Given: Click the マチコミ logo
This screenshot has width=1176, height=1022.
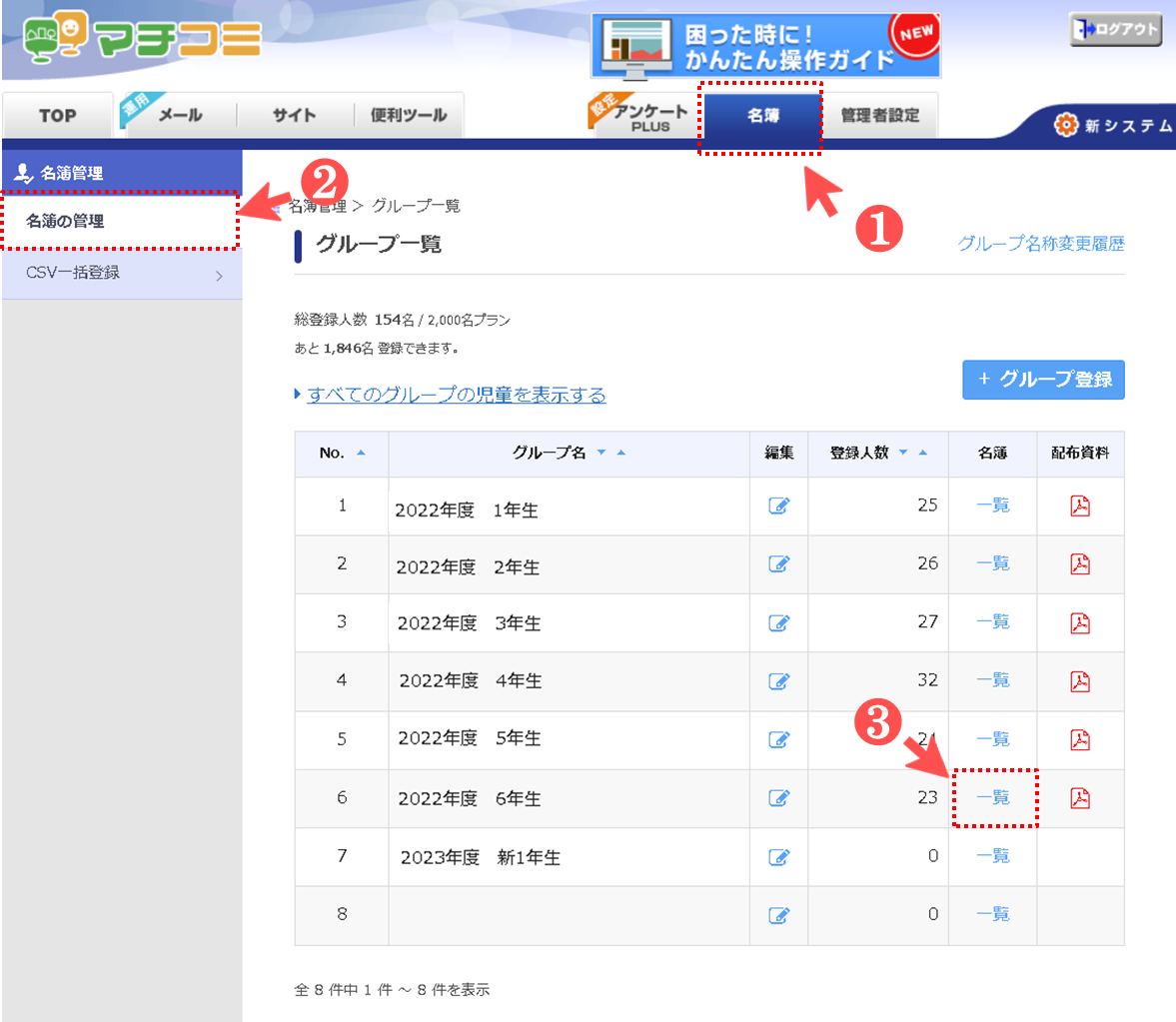Looking at the screenshot, I should pyautogui.click(x=141, y=39).
